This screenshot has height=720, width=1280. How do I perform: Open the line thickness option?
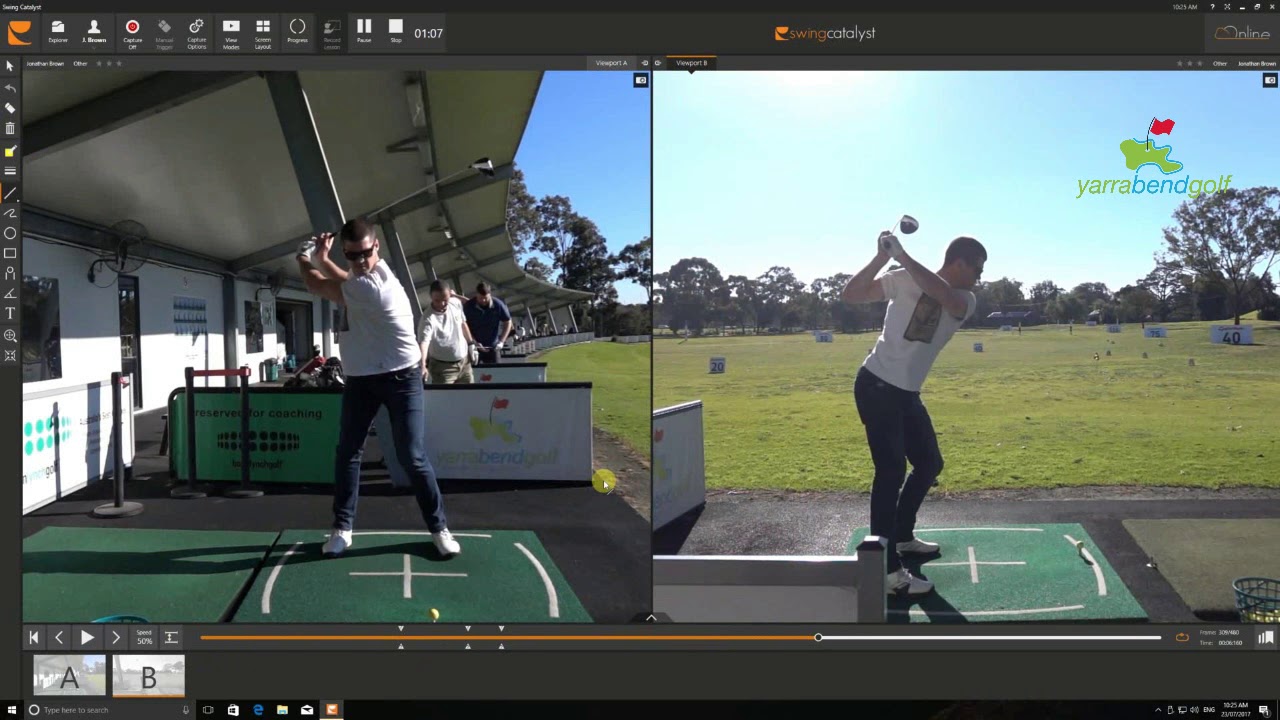click(10, 171)
